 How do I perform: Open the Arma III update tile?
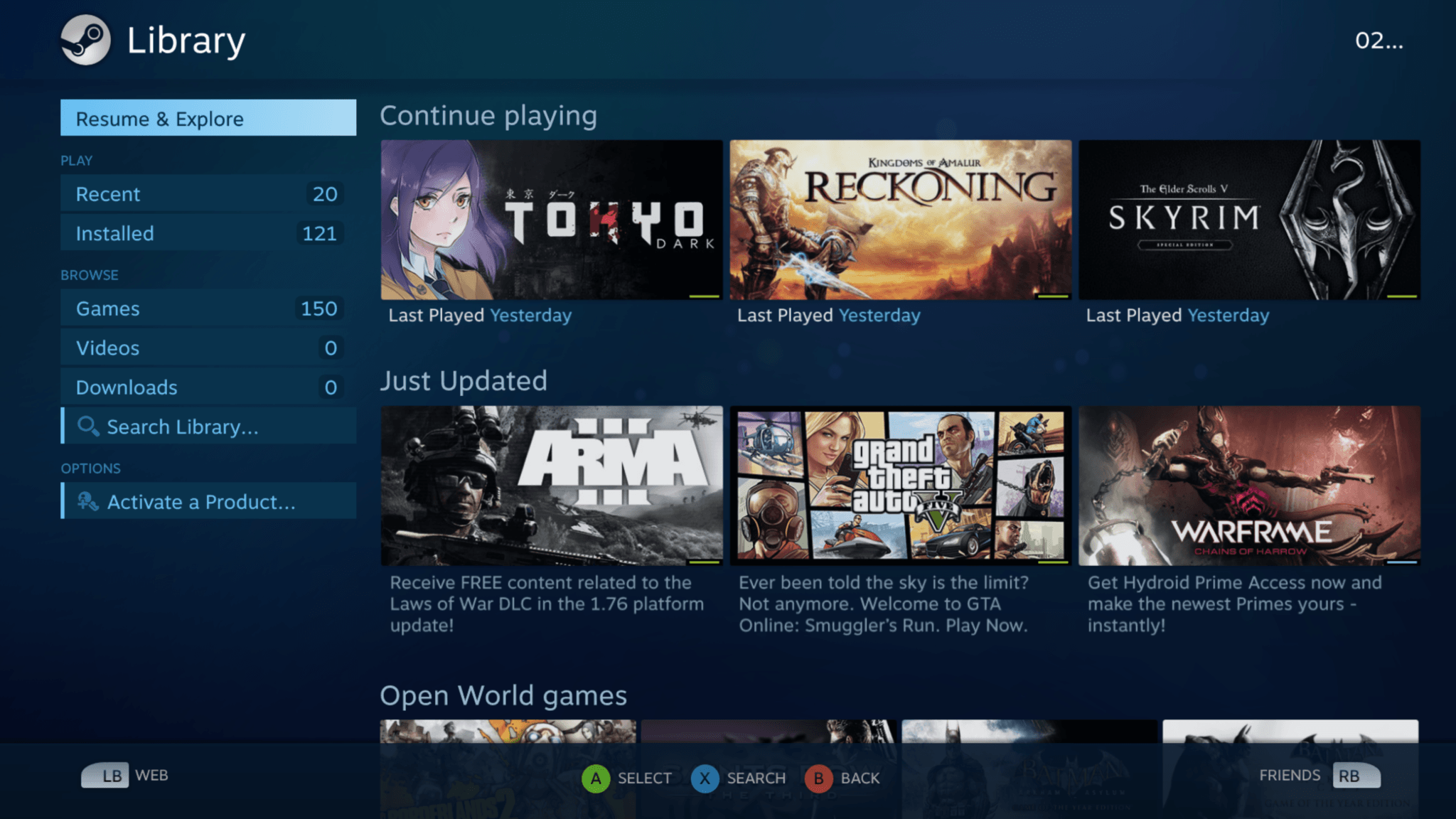pyautogui.click(x=552, y=486)
